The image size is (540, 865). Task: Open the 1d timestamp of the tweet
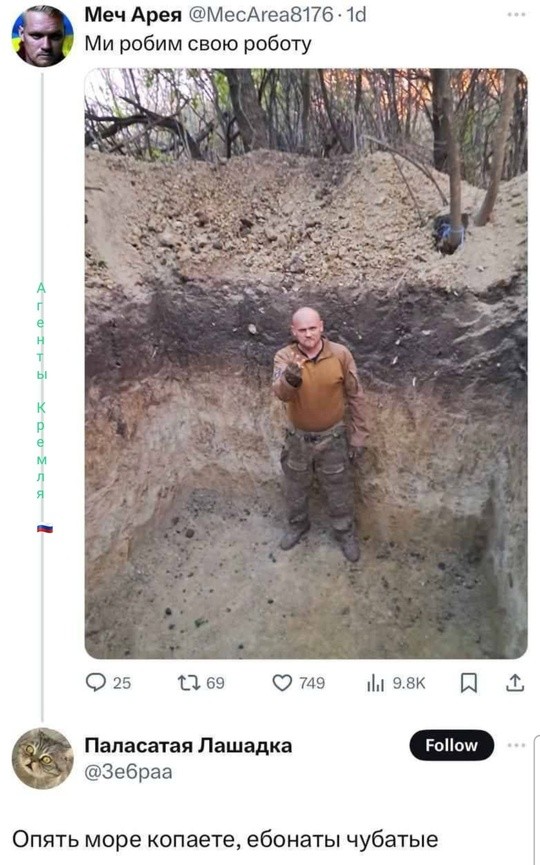tap(356, 15)
